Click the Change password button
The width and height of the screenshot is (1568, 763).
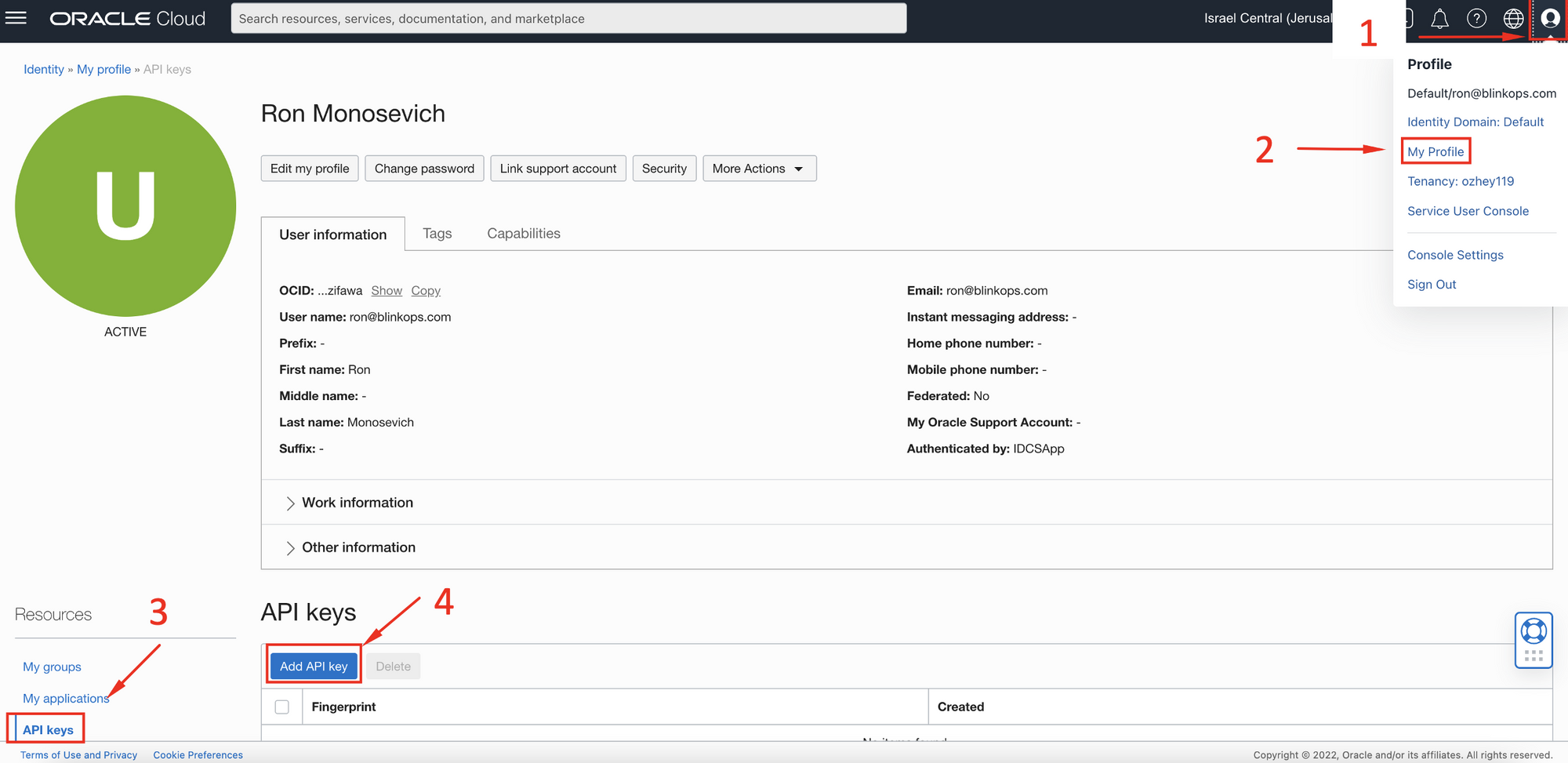[x=424, y=169]
